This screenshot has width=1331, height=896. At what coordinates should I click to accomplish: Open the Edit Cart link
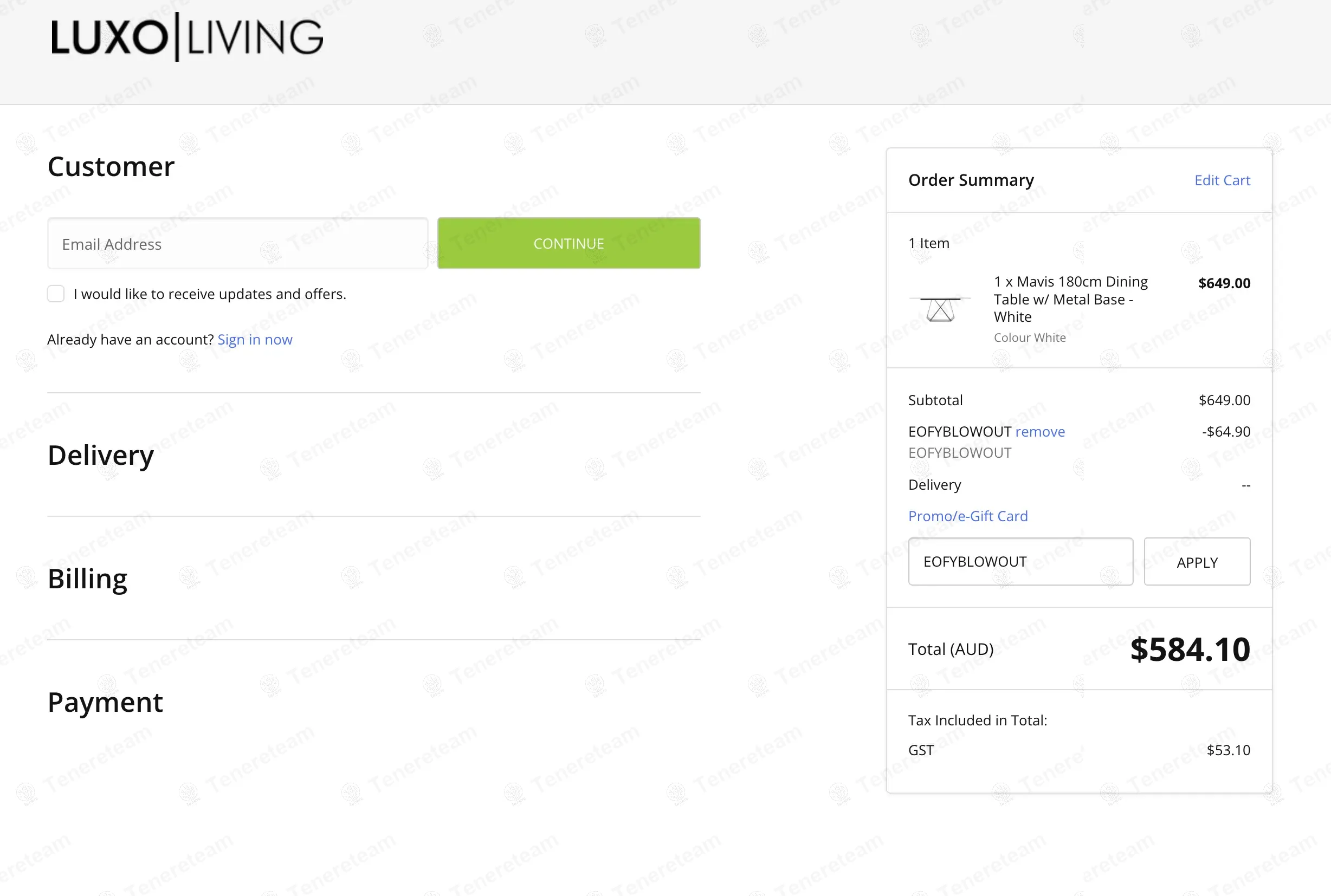point(1222,180)
